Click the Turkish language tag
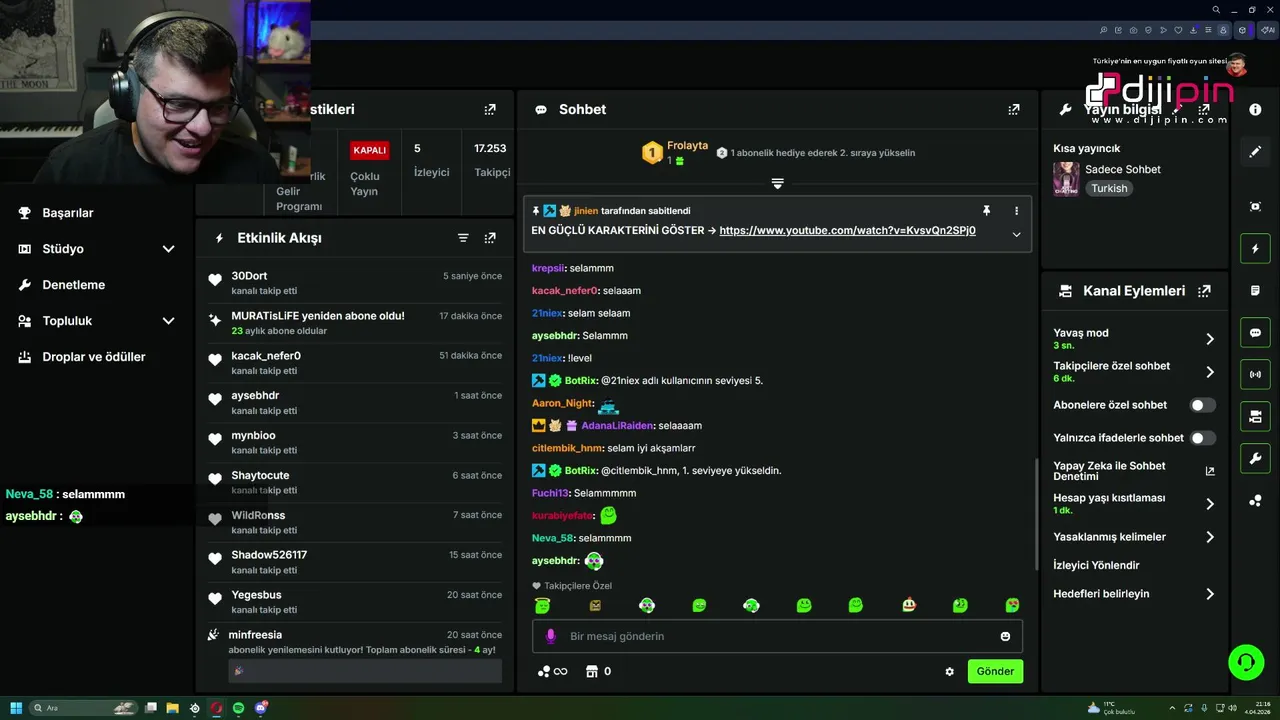This screenshot has width=1280, height=720. 1109,188
